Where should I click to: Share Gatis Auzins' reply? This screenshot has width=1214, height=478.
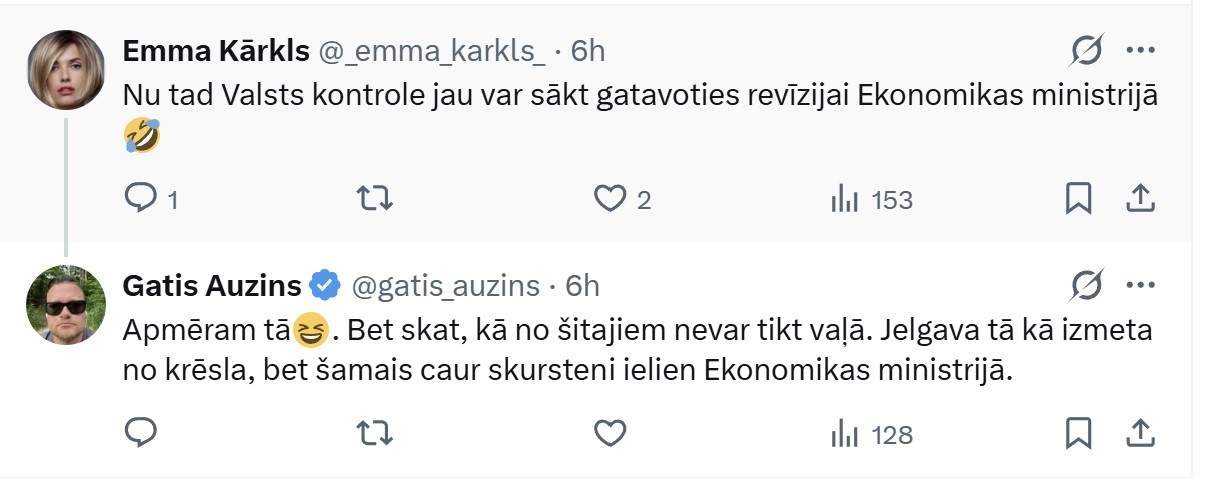[x=1140, y=434]
